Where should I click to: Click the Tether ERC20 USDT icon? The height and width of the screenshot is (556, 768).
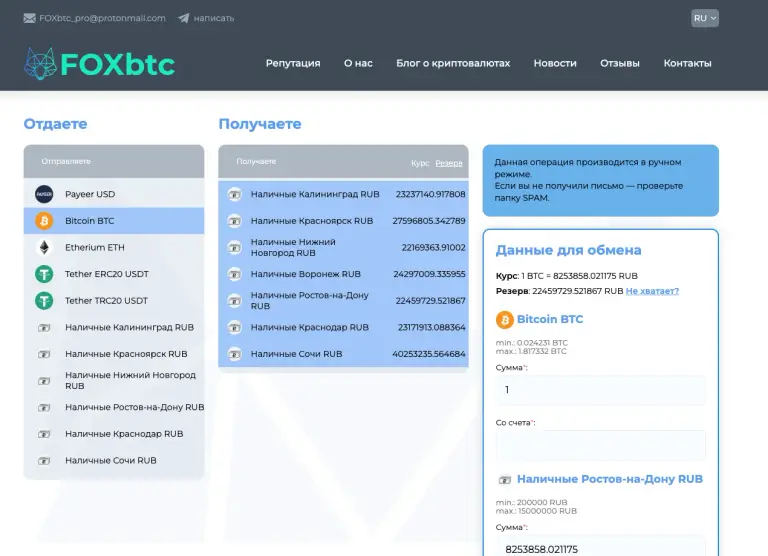pyautogui.click(x=44, y=274)
